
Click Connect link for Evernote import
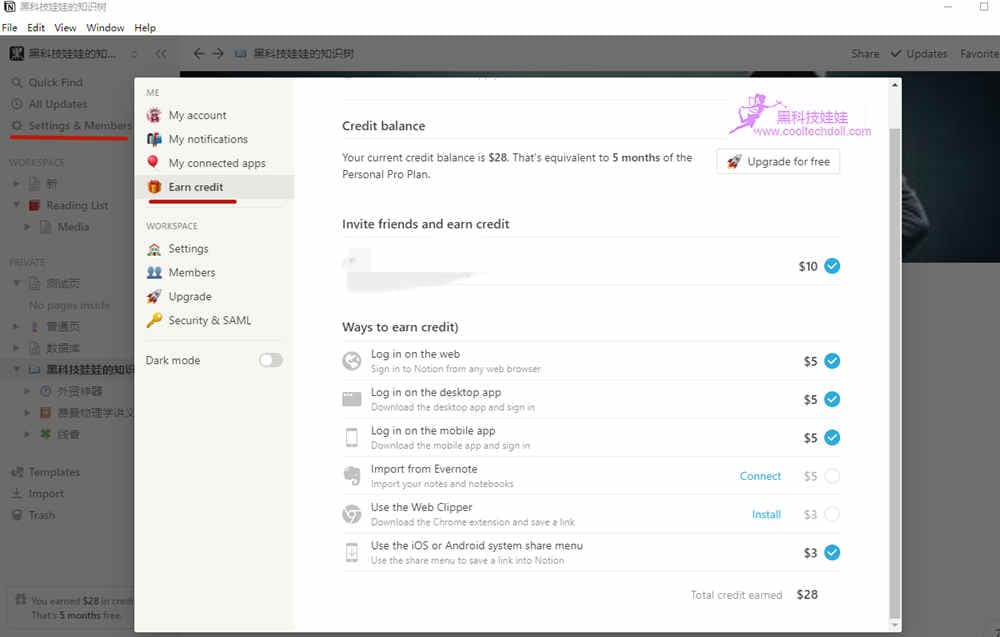pos(760,476)
